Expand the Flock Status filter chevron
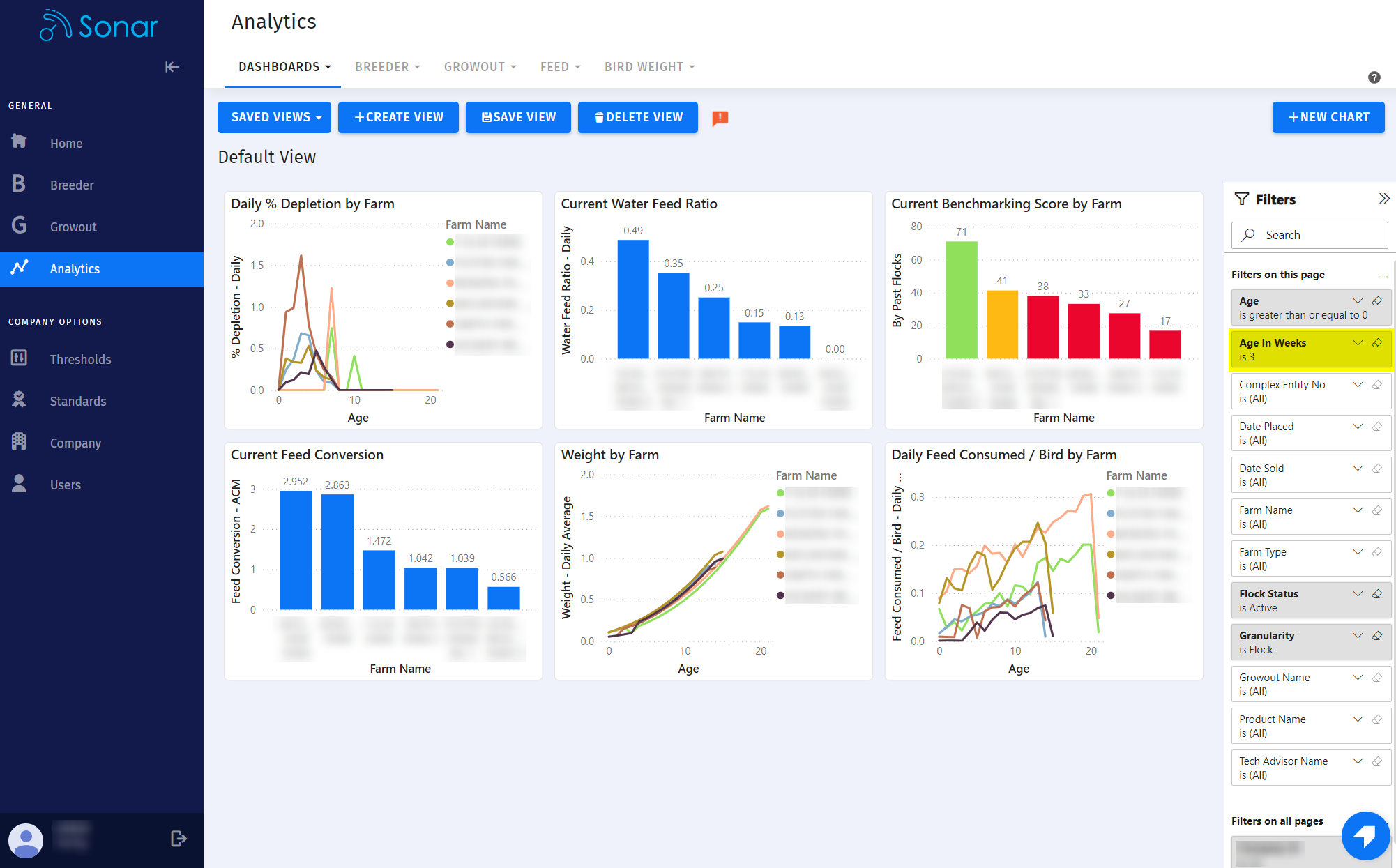The width and height of the screenshot is (1396, 868). tap(1358, 594)
